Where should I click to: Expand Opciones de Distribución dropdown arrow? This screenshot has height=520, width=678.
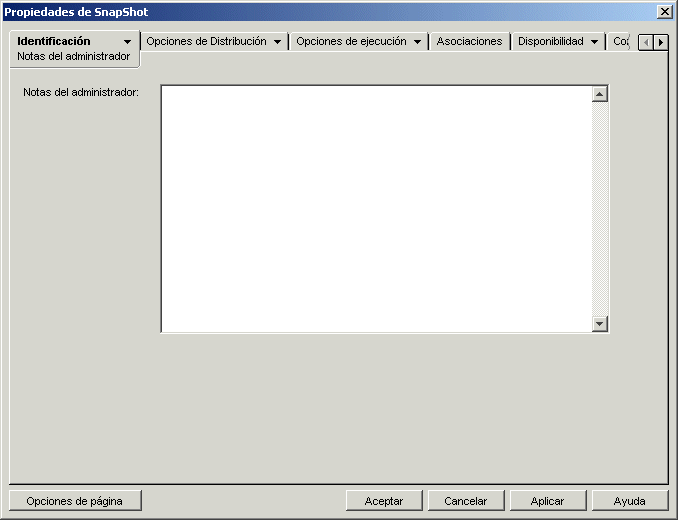277,42
